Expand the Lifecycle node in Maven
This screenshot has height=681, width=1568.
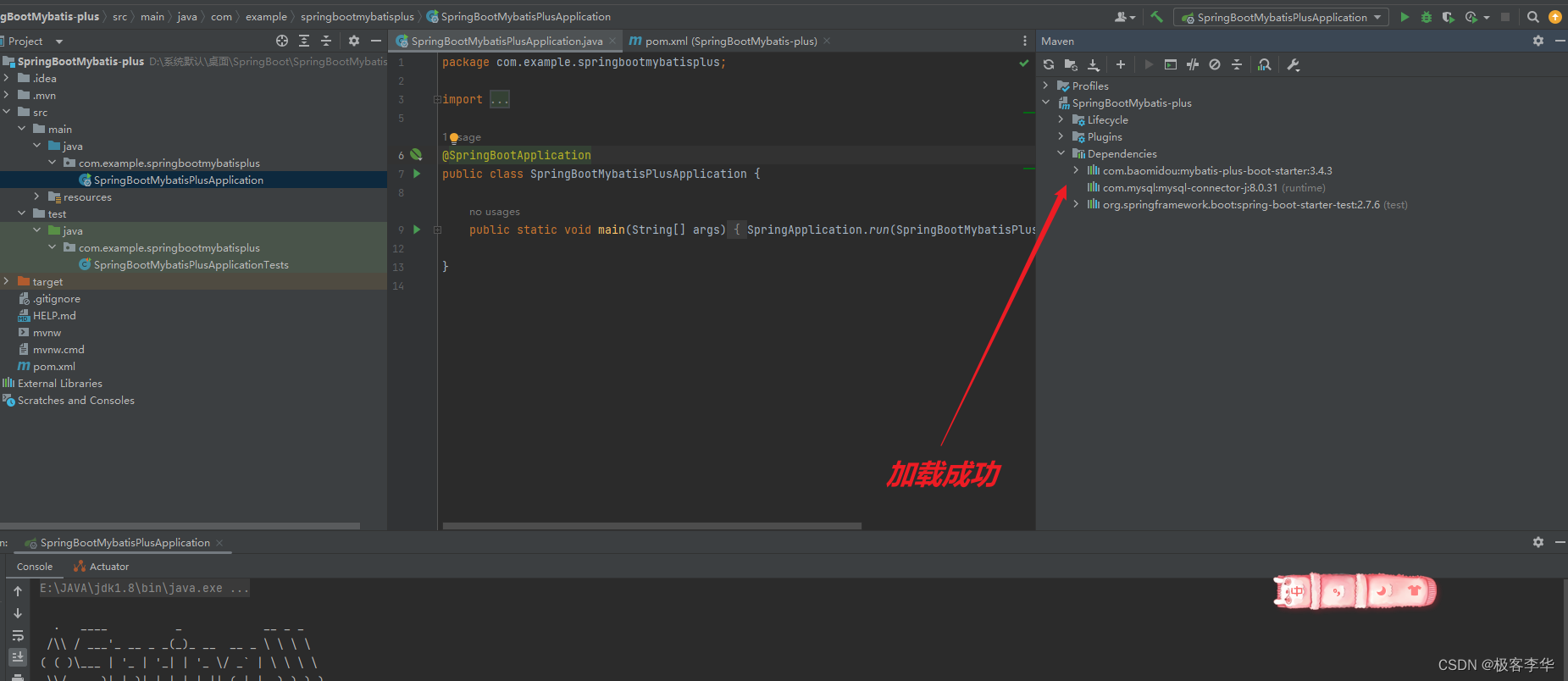(1061, 120)
